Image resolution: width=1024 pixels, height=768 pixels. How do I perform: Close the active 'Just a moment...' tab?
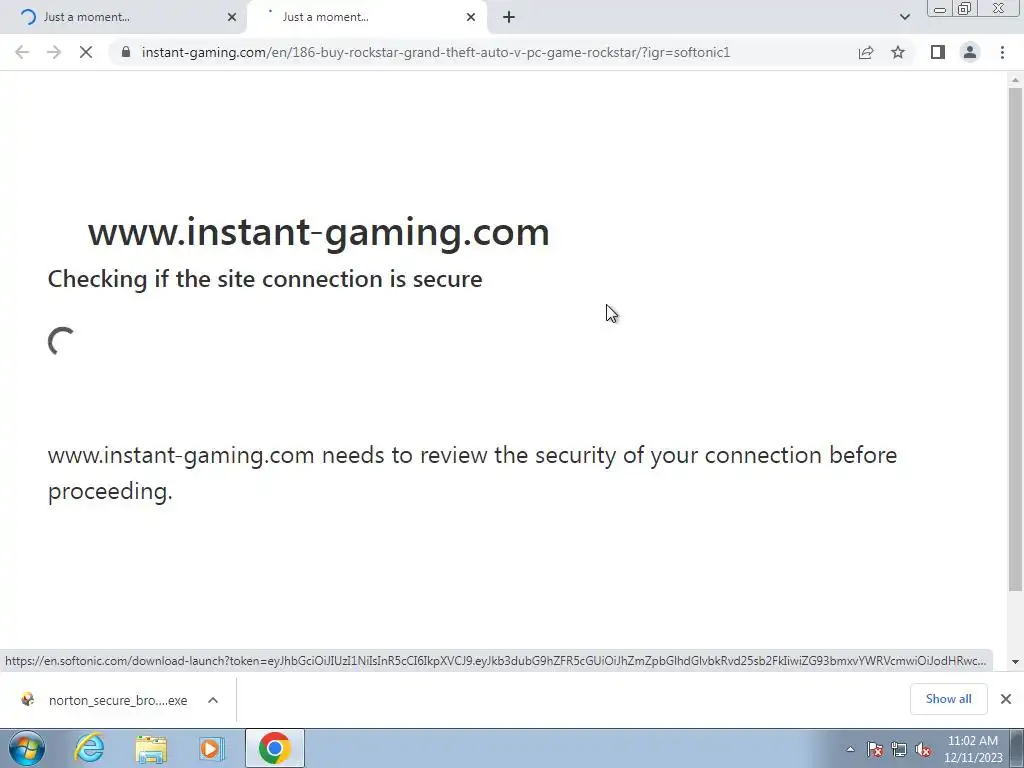pos(471,17)
